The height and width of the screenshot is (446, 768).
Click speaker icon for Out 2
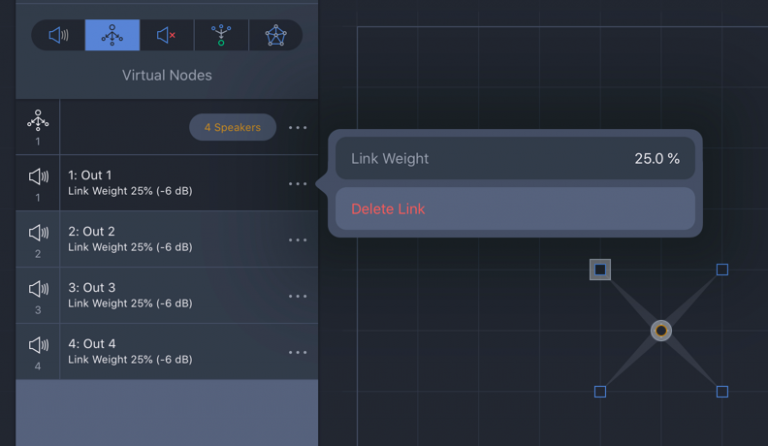pyautogui.click(x=38, y=233)
